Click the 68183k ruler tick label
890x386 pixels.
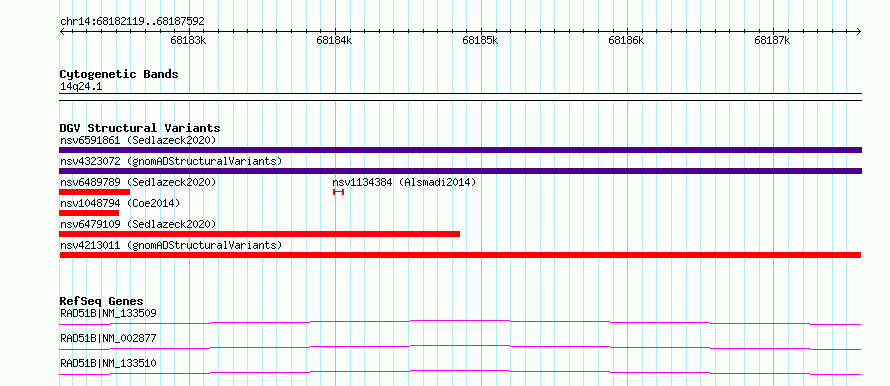[x=188, y=40]
